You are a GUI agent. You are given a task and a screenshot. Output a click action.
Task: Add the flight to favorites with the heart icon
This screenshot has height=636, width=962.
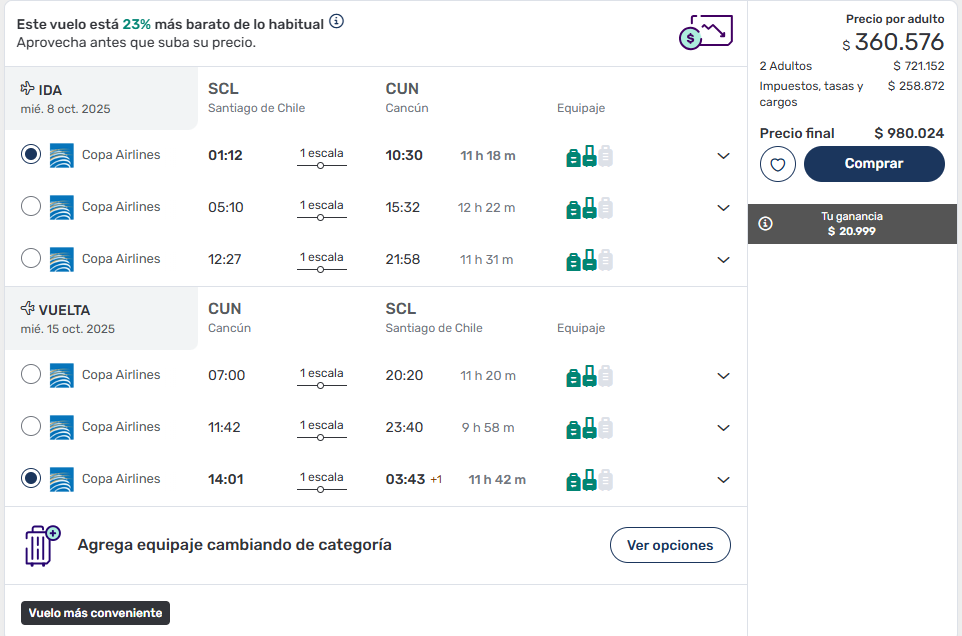777,164
